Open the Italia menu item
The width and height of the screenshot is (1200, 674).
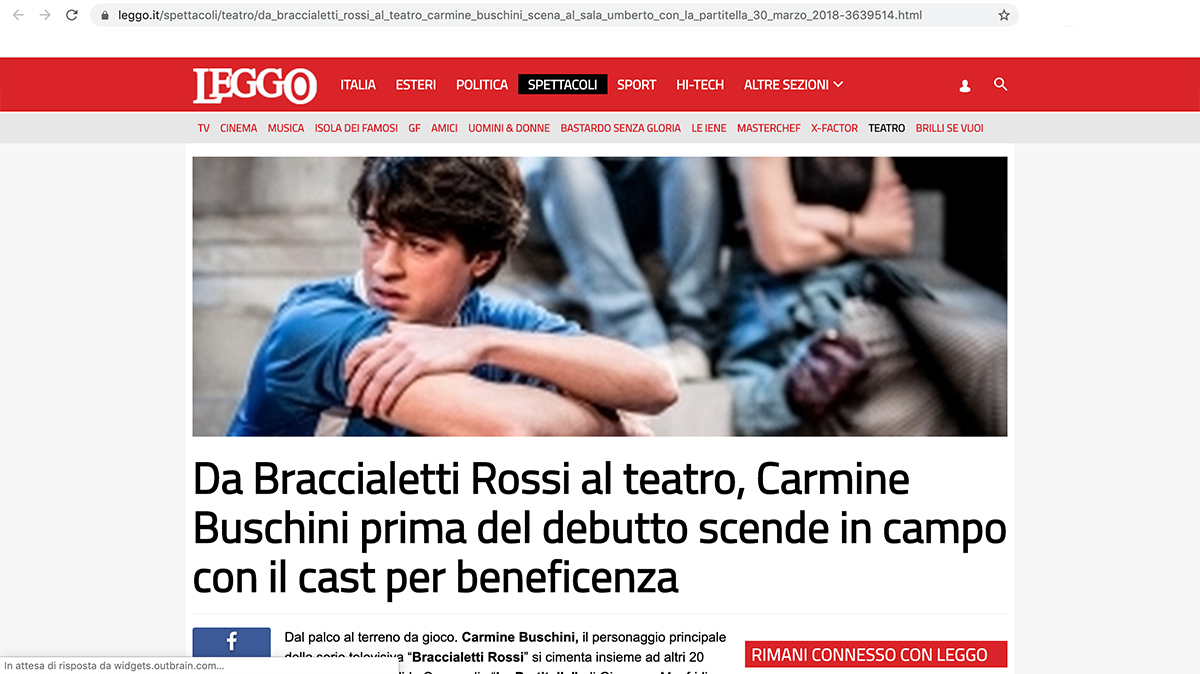tap(358, 85)
